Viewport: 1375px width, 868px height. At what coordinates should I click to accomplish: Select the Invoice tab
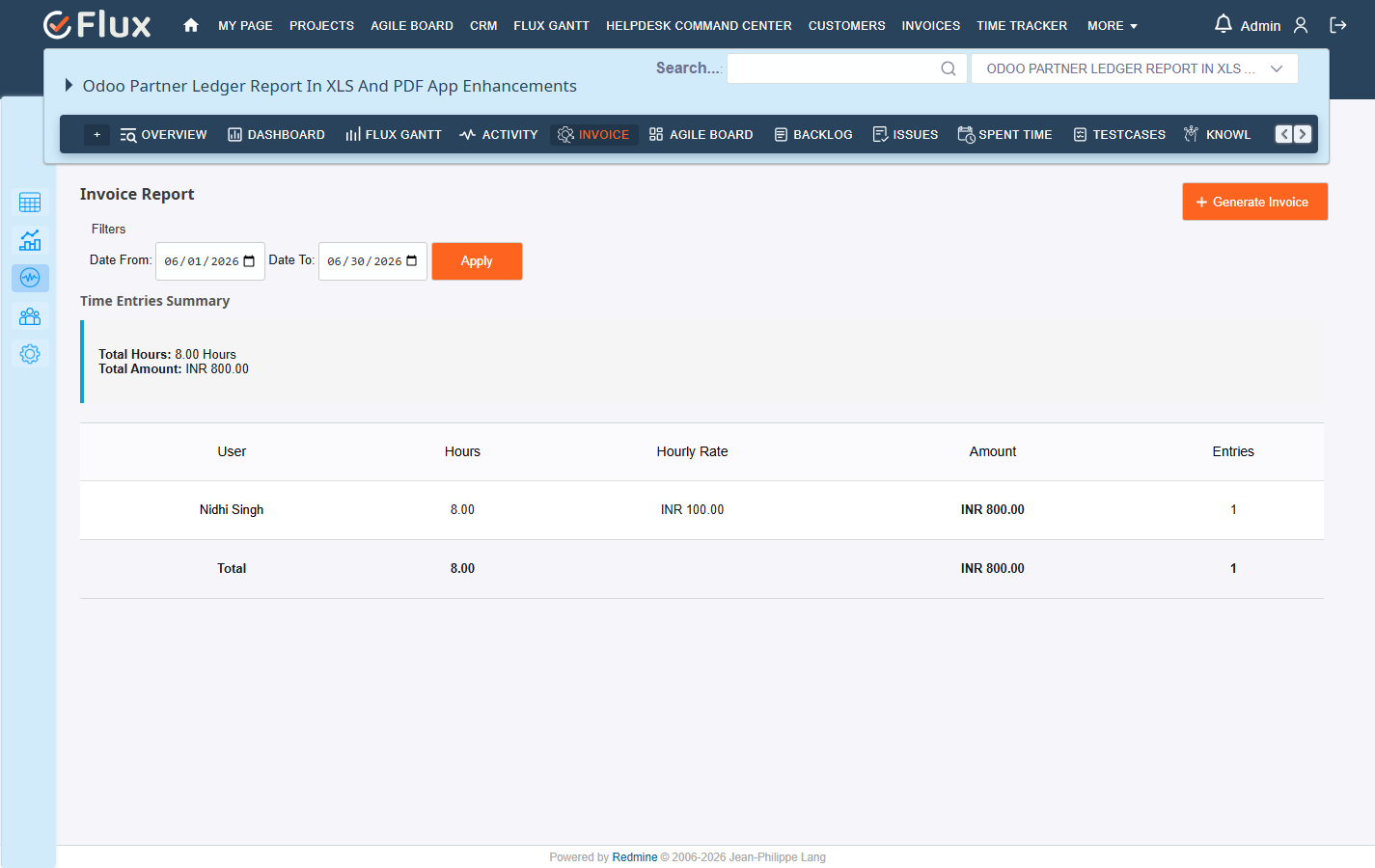point(593,135)
